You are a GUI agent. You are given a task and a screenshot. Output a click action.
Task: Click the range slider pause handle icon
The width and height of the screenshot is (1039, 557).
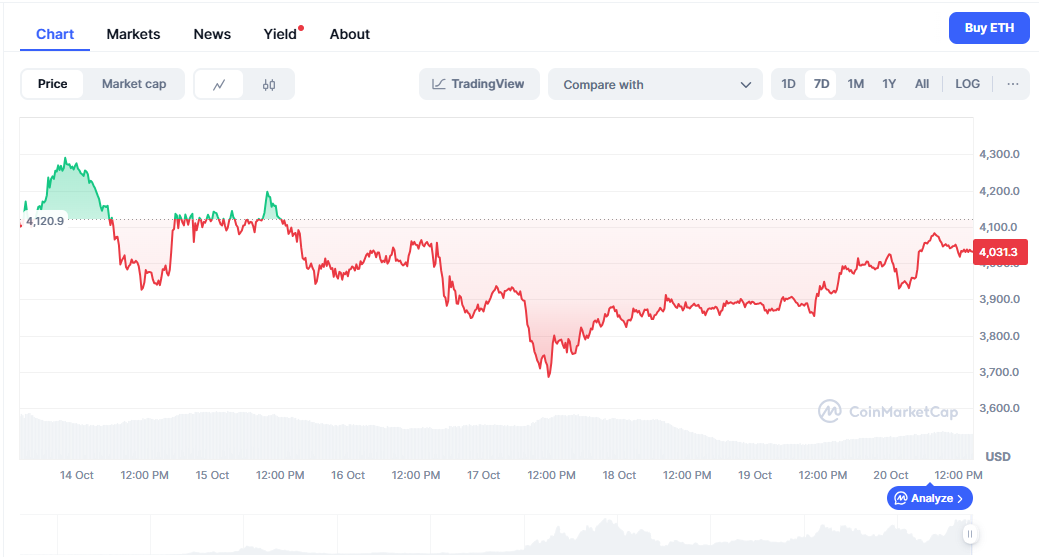(969, 535)
